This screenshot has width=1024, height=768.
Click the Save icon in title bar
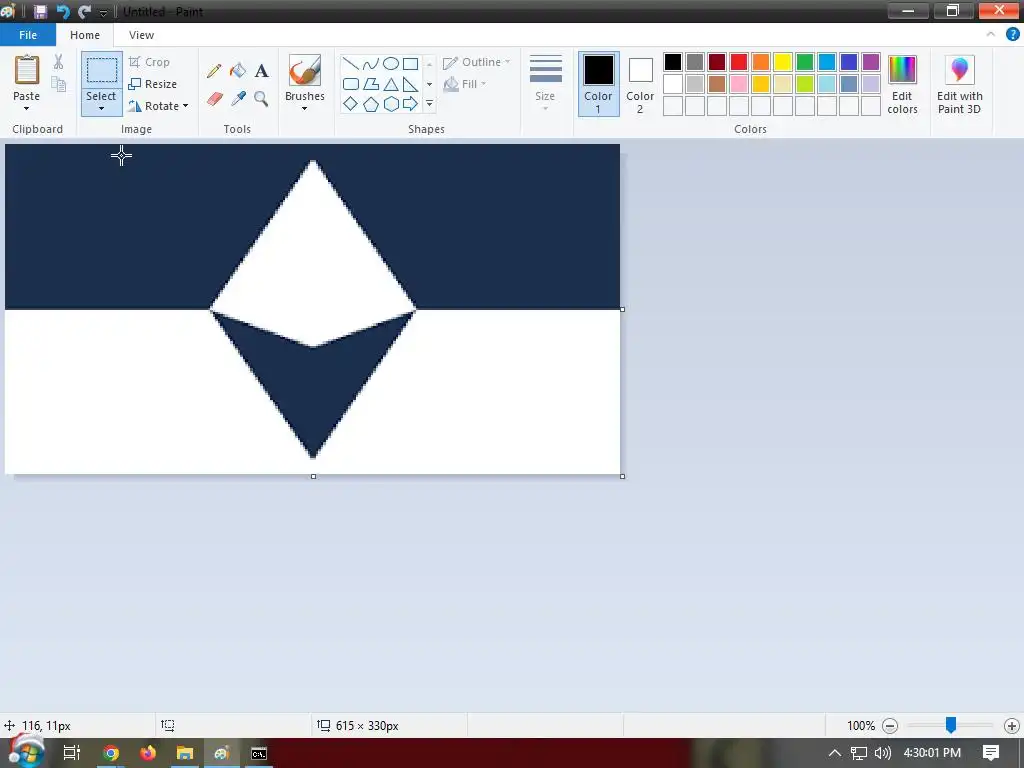(x=40, y=12)
